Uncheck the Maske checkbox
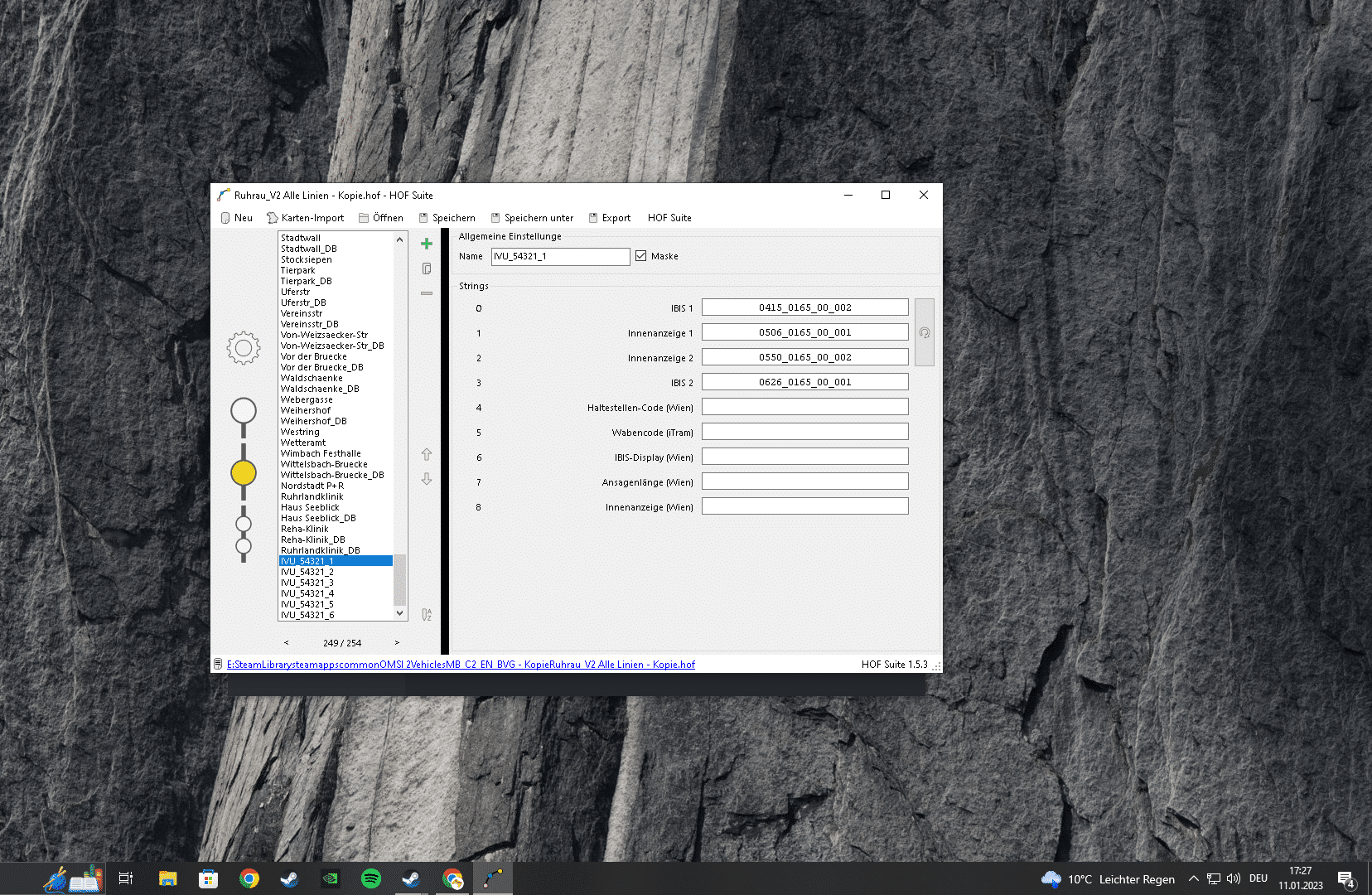 [x=641, y=256]
